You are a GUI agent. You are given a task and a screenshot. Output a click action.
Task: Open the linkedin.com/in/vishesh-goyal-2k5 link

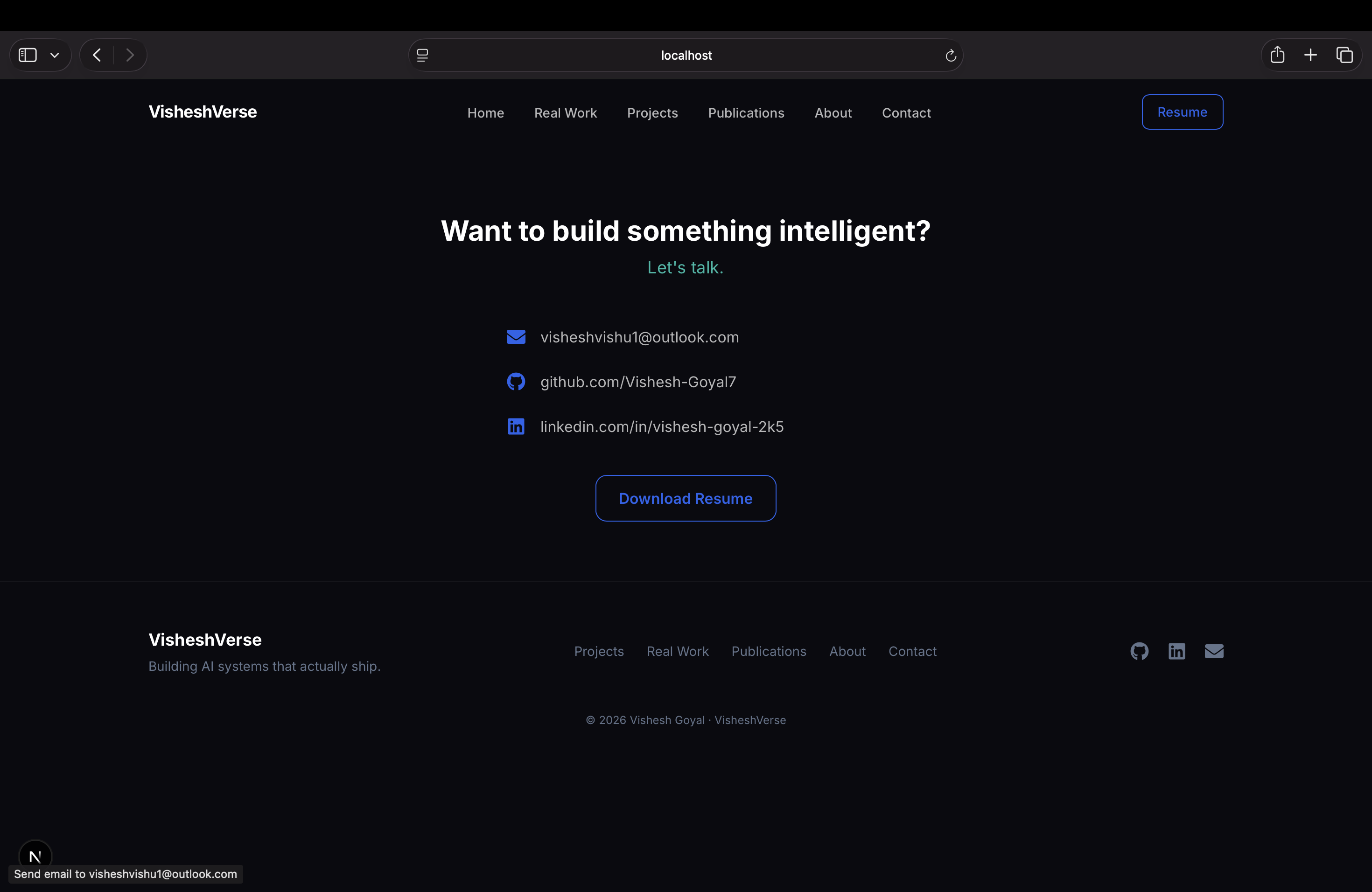click(662, 426)
